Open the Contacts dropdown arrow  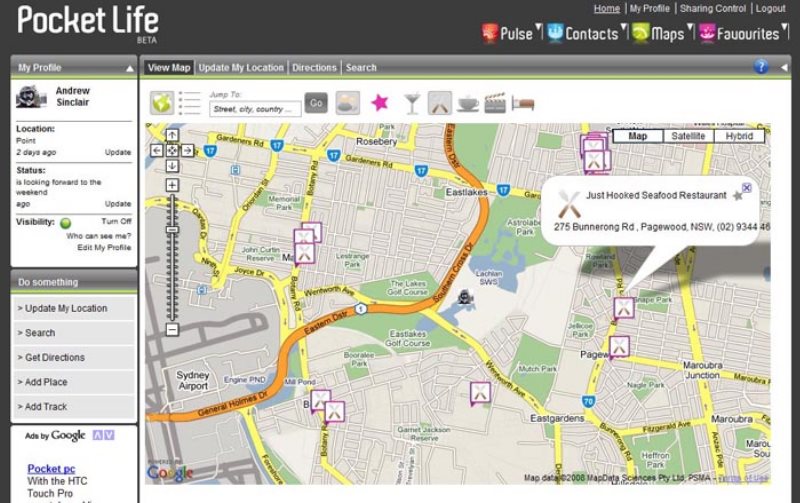623,28
